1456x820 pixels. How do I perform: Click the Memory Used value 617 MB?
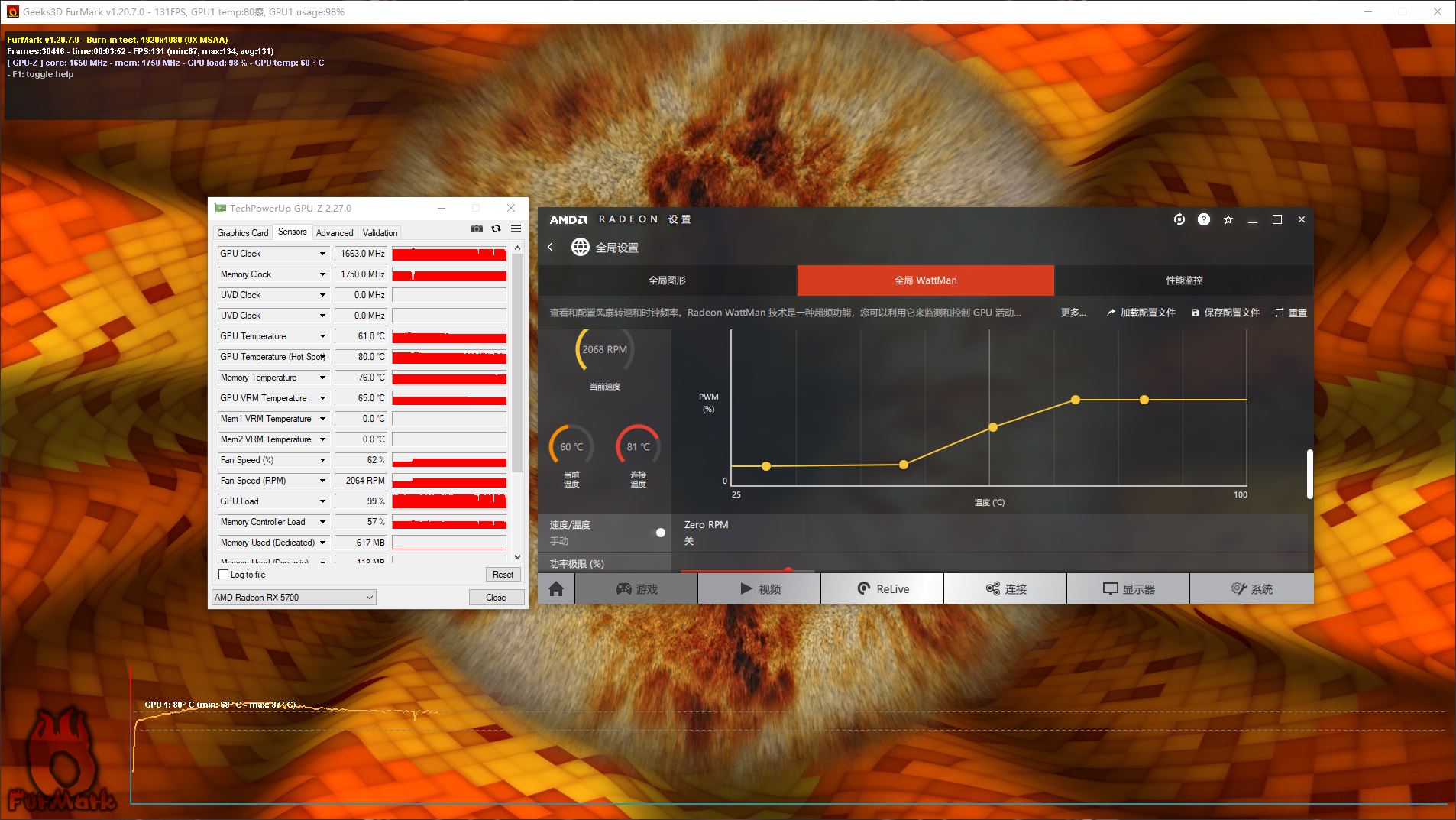(x=361, y=543)
